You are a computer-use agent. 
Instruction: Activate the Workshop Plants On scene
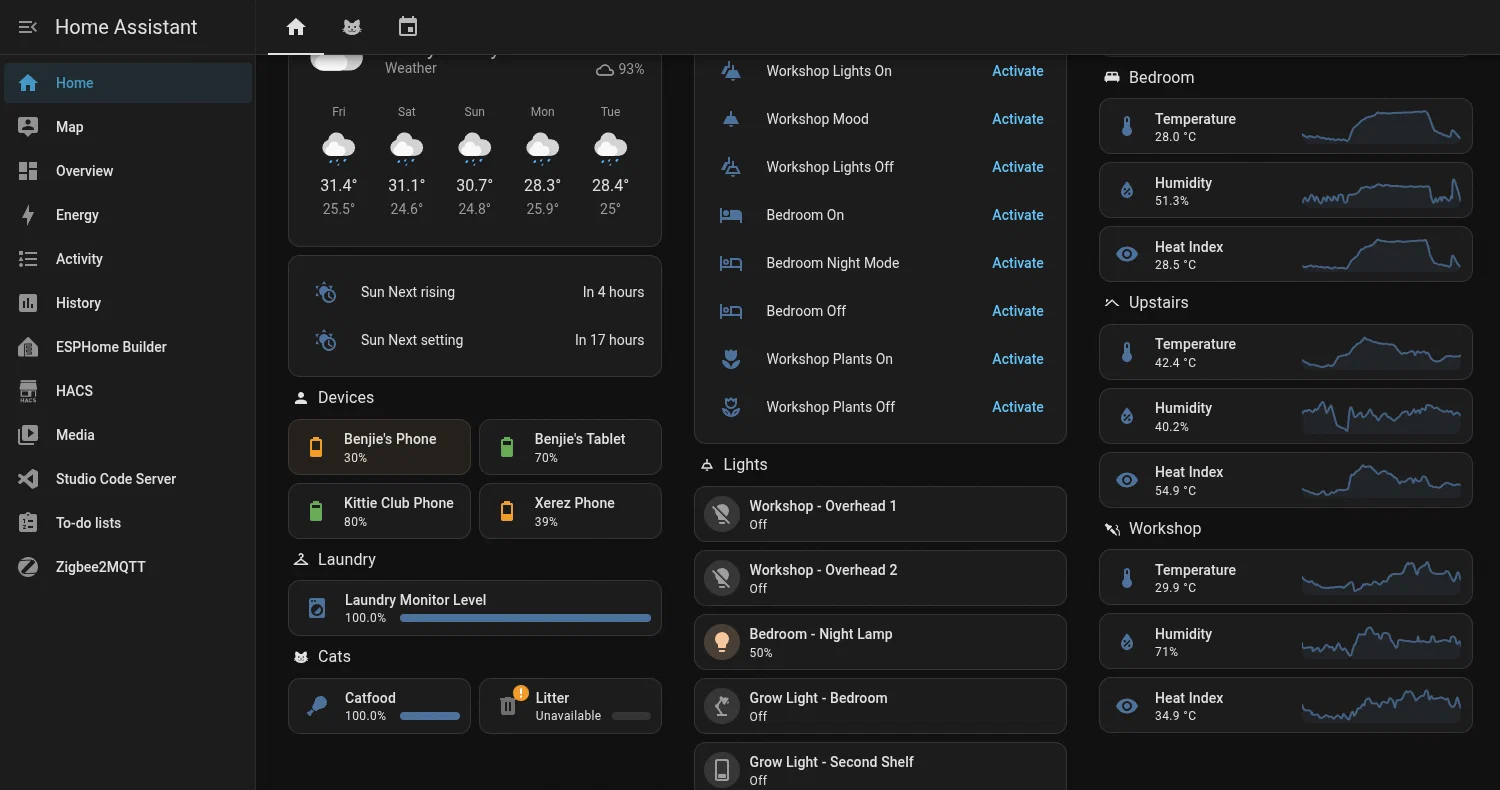[1017, 359]
